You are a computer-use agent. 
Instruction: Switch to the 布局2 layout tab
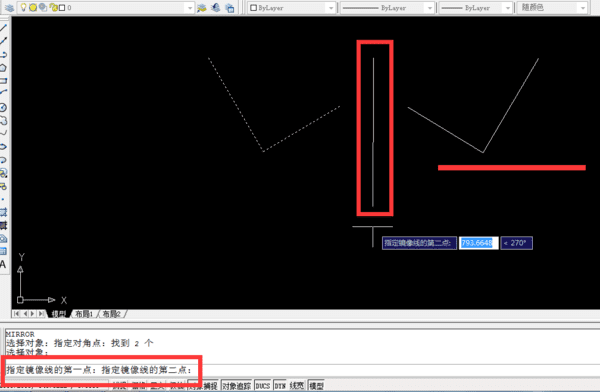pyautogui.click(x=112, y=314)
